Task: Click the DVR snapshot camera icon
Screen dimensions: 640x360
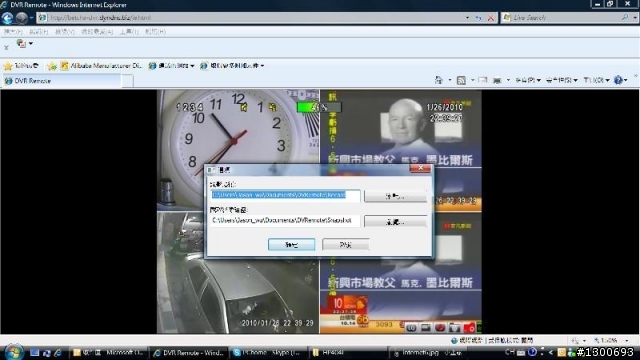Action: [x=454, y=328]
